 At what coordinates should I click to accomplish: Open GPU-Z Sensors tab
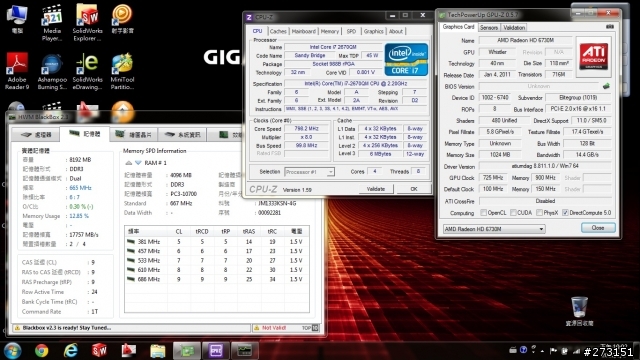489,27
